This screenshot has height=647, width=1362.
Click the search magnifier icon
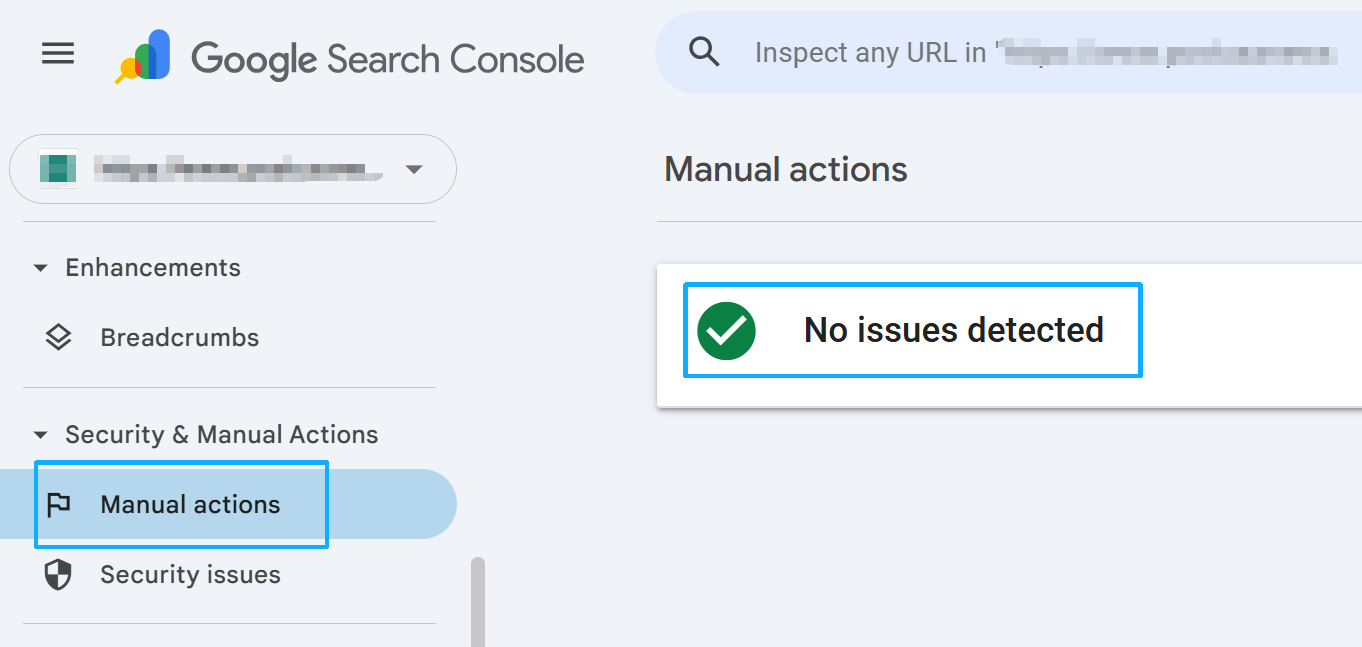point(704,52)
